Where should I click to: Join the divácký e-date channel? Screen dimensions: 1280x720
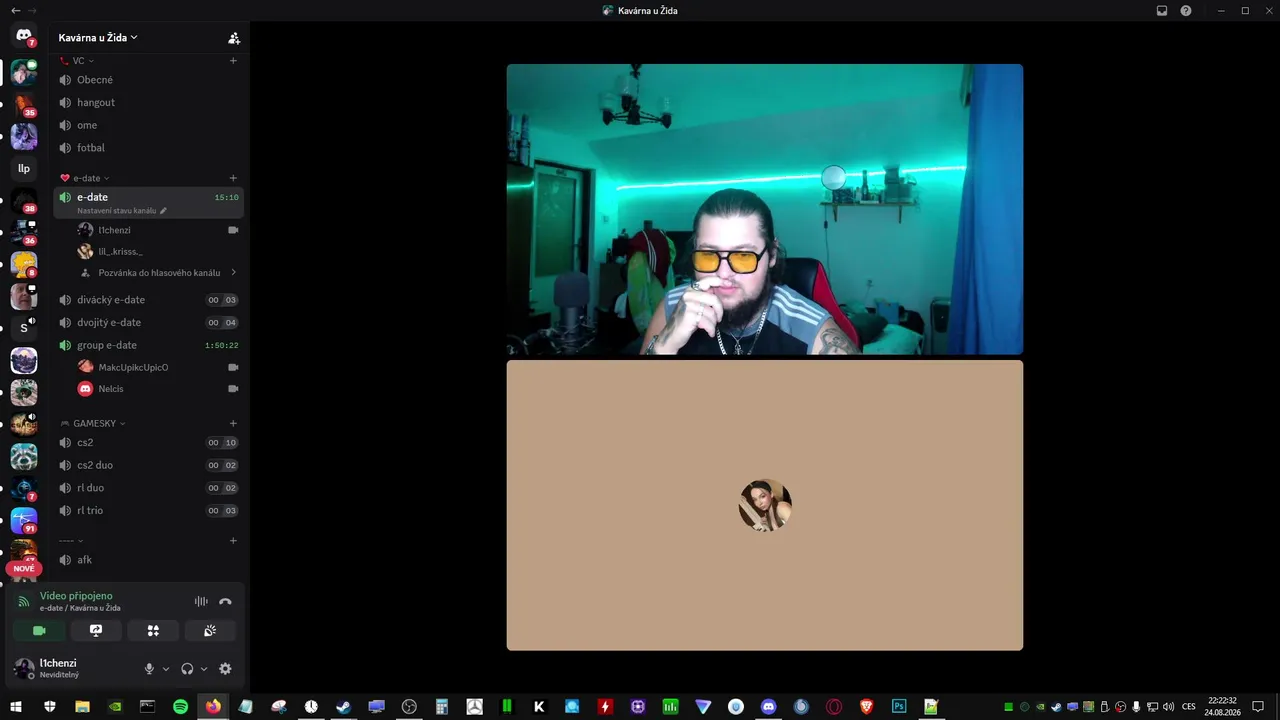(148, 300)
